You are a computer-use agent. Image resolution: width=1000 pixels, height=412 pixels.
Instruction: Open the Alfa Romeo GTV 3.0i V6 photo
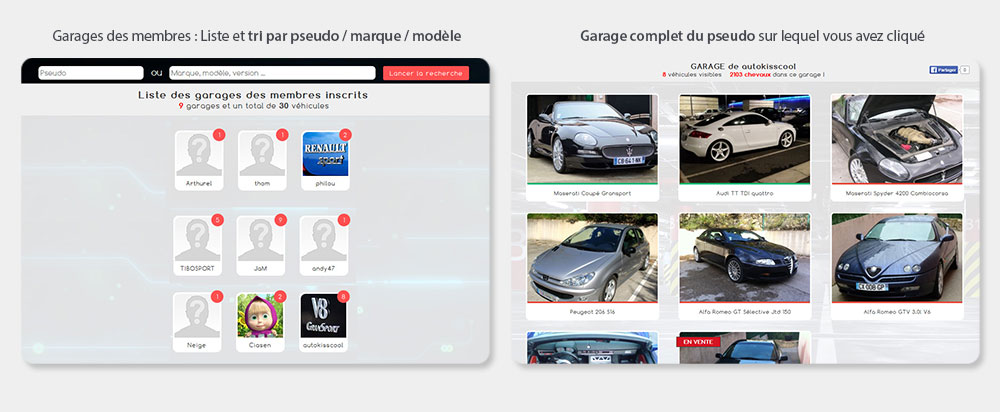[x=897, y=258]
